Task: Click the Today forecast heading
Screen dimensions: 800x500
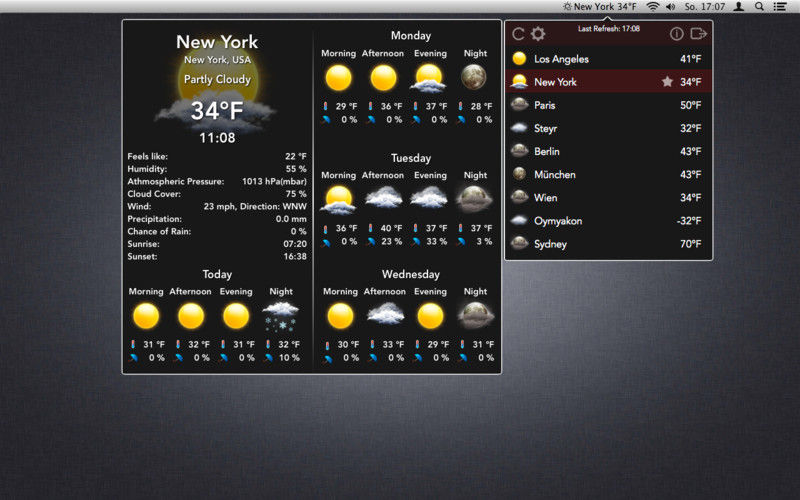Action: click(217, 274)
